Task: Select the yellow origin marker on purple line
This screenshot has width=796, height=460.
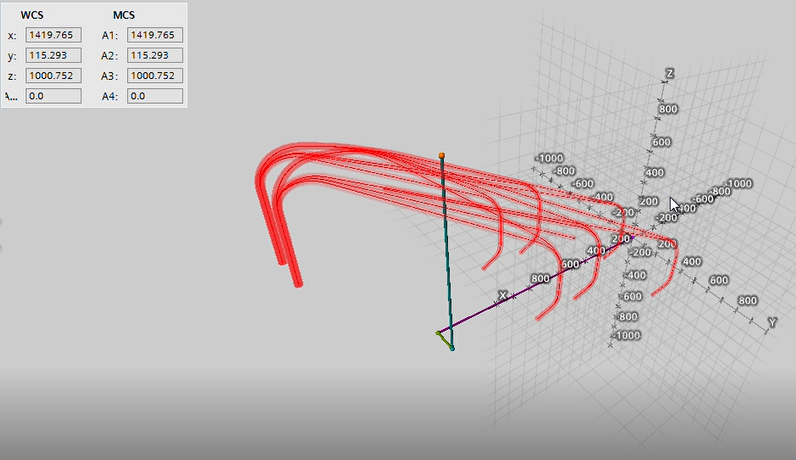Action: (439, 332)
